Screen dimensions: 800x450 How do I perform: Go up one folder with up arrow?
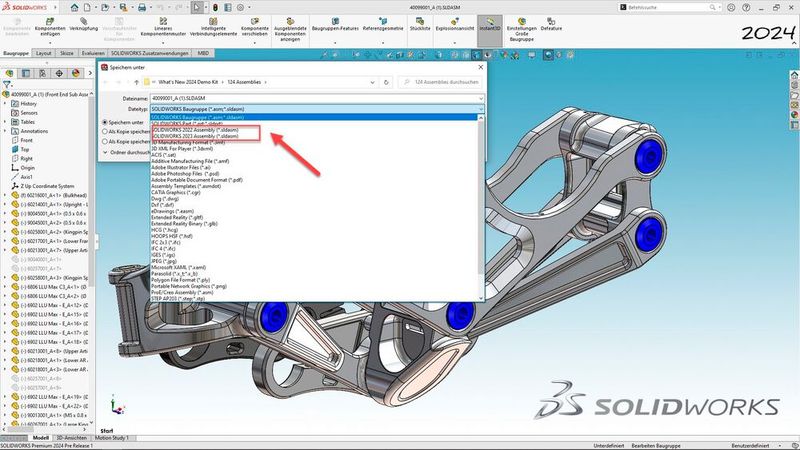tap(136, 82)
